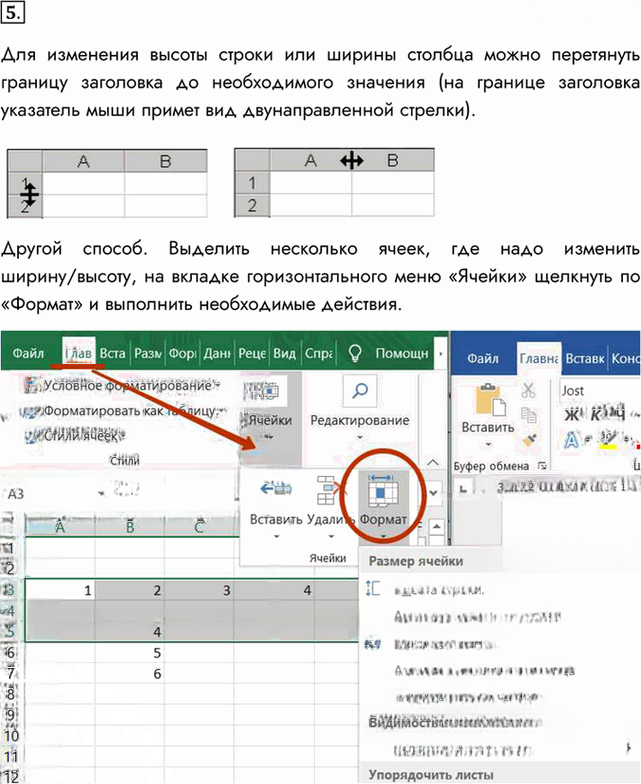Click the magnifier icon above Редактирование

point(360,391)
